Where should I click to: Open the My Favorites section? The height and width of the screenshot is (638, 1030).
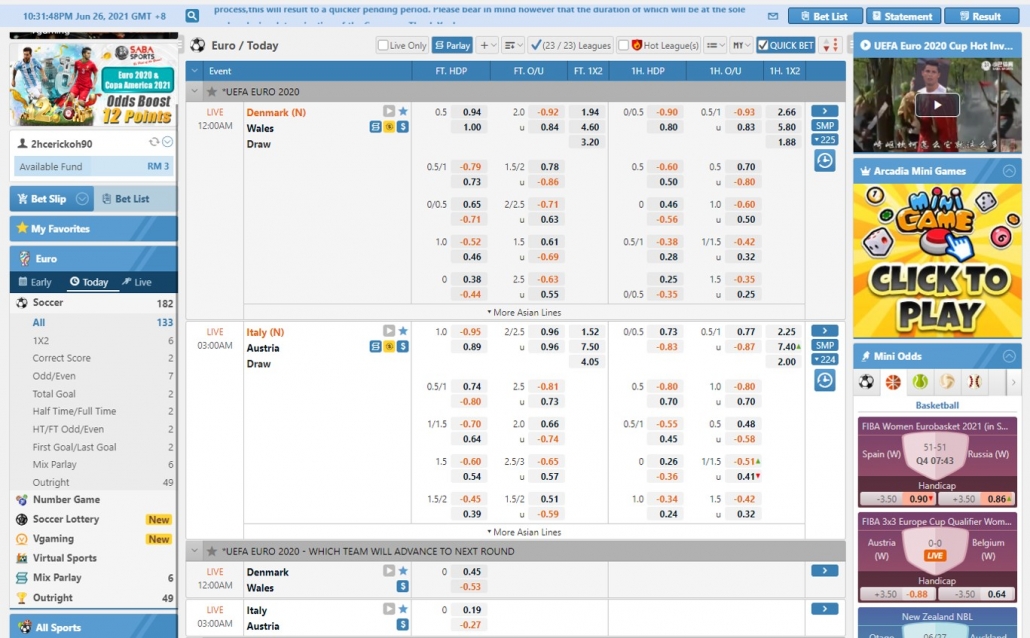click(93, 229)
